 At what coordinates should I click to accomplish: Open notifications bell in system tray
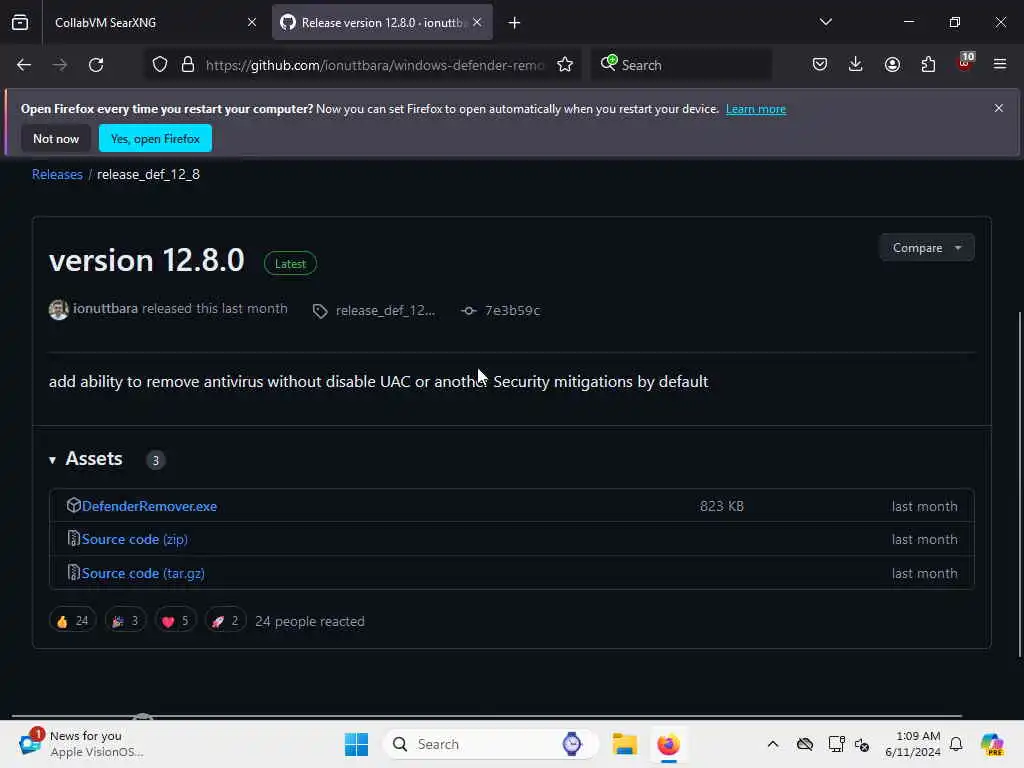[956, 744]
